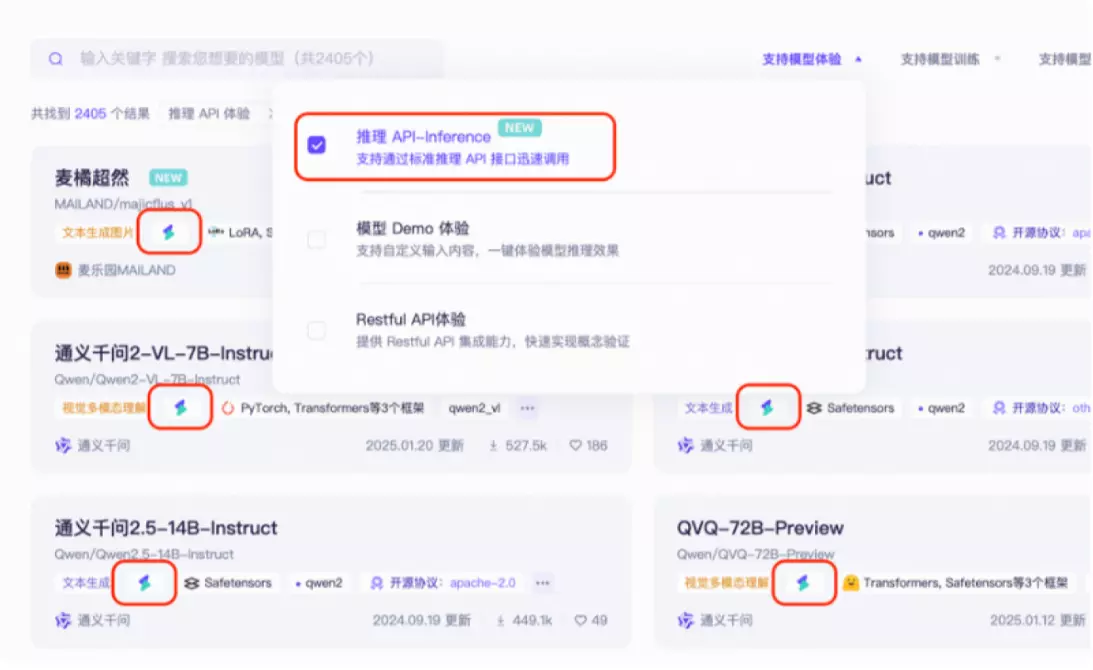
Task: Open the apache-2.0 license link
Action: [483, 583]
